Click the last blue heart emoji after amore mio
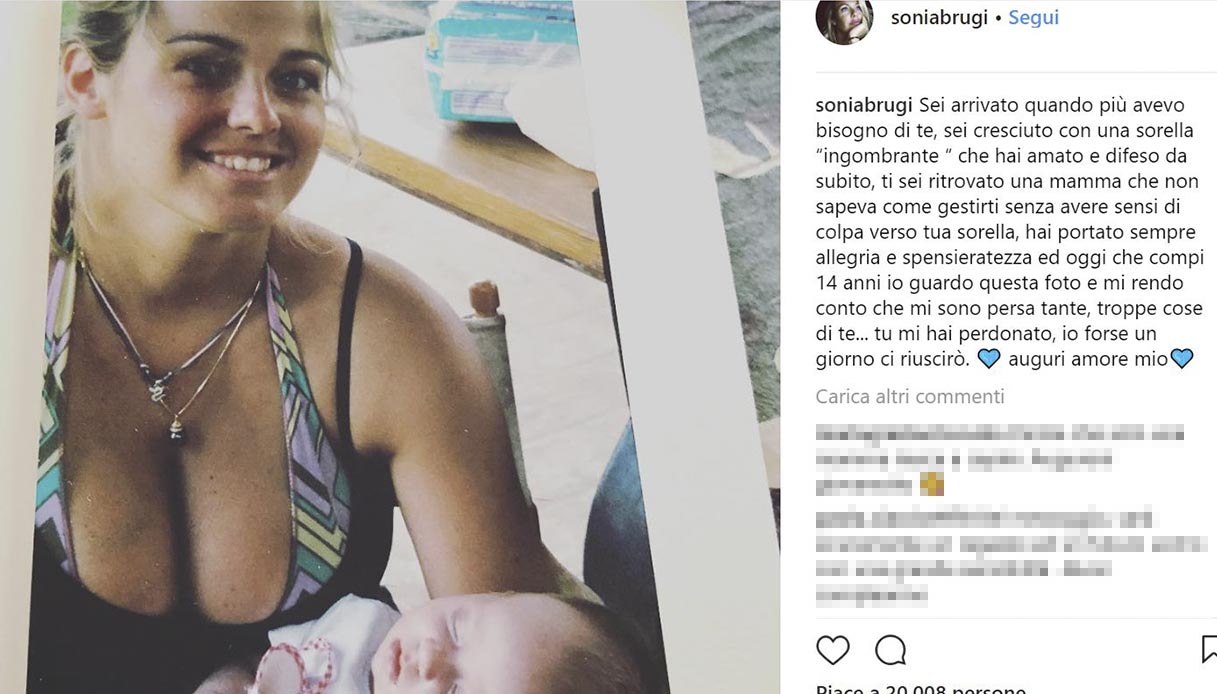This screenshot has width=1217, height=694. [1182, 359]
